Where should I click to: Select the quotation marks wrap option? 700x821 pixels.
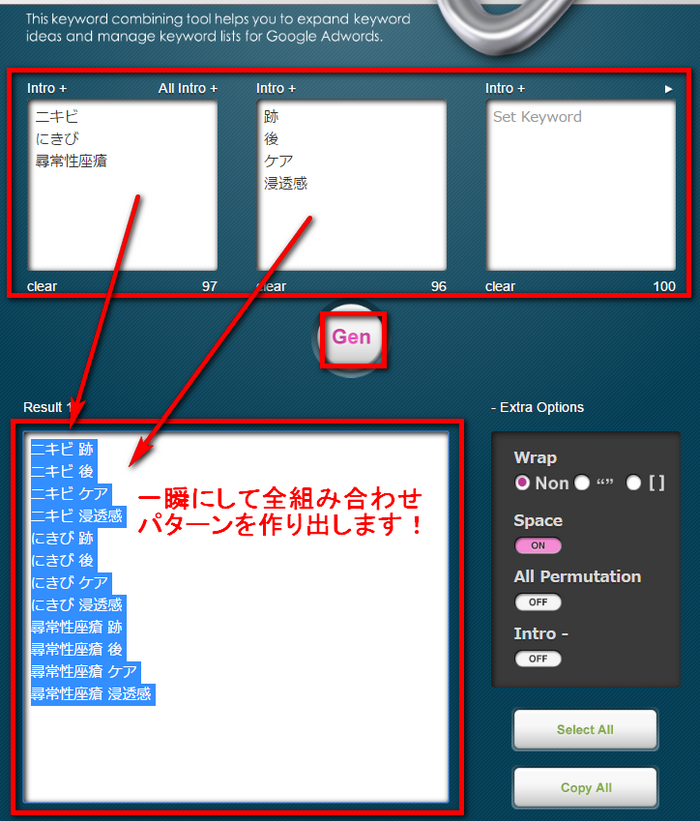(x=582, y=483)
